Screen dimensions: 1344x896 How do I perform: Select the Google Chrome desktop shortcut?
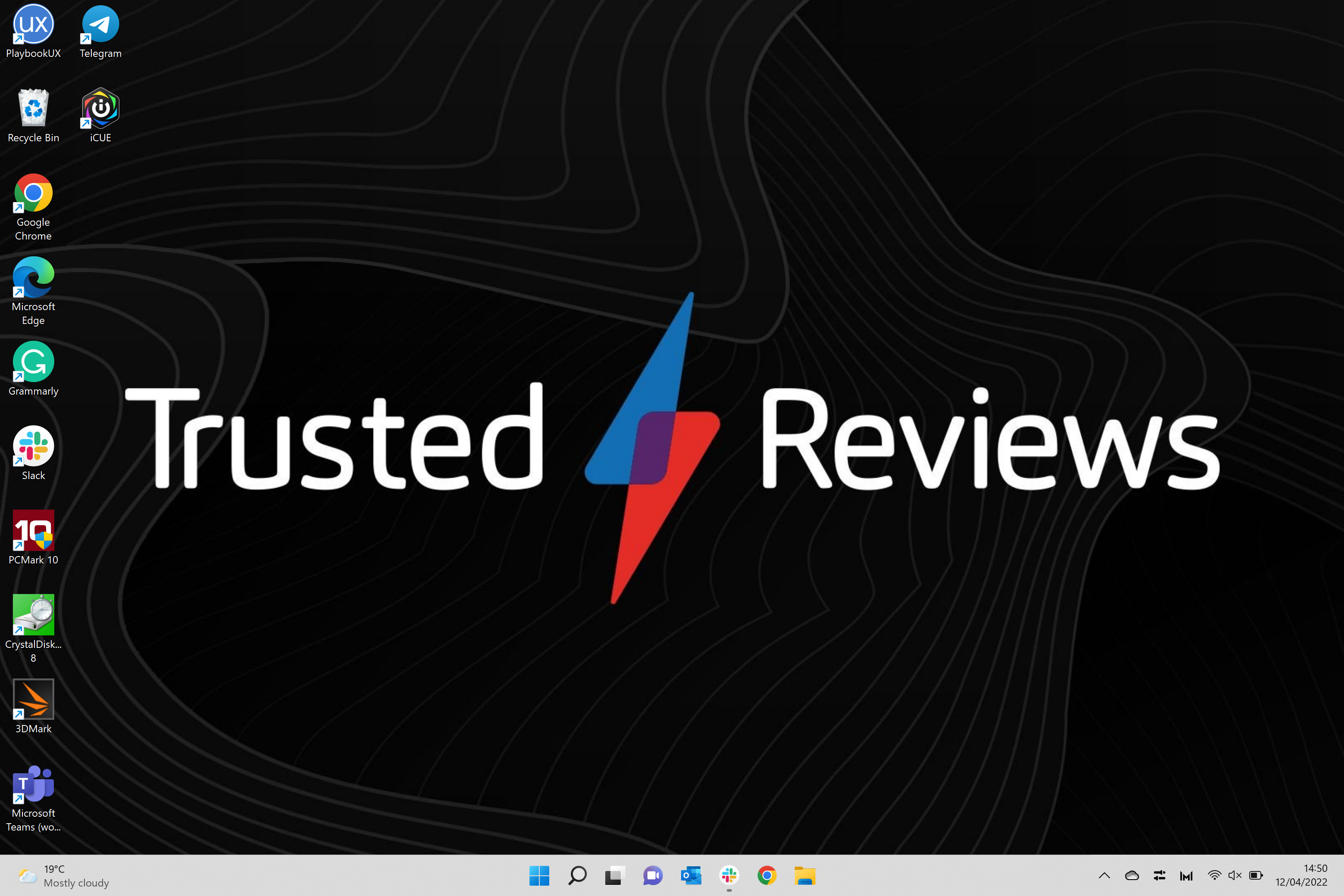33,208
